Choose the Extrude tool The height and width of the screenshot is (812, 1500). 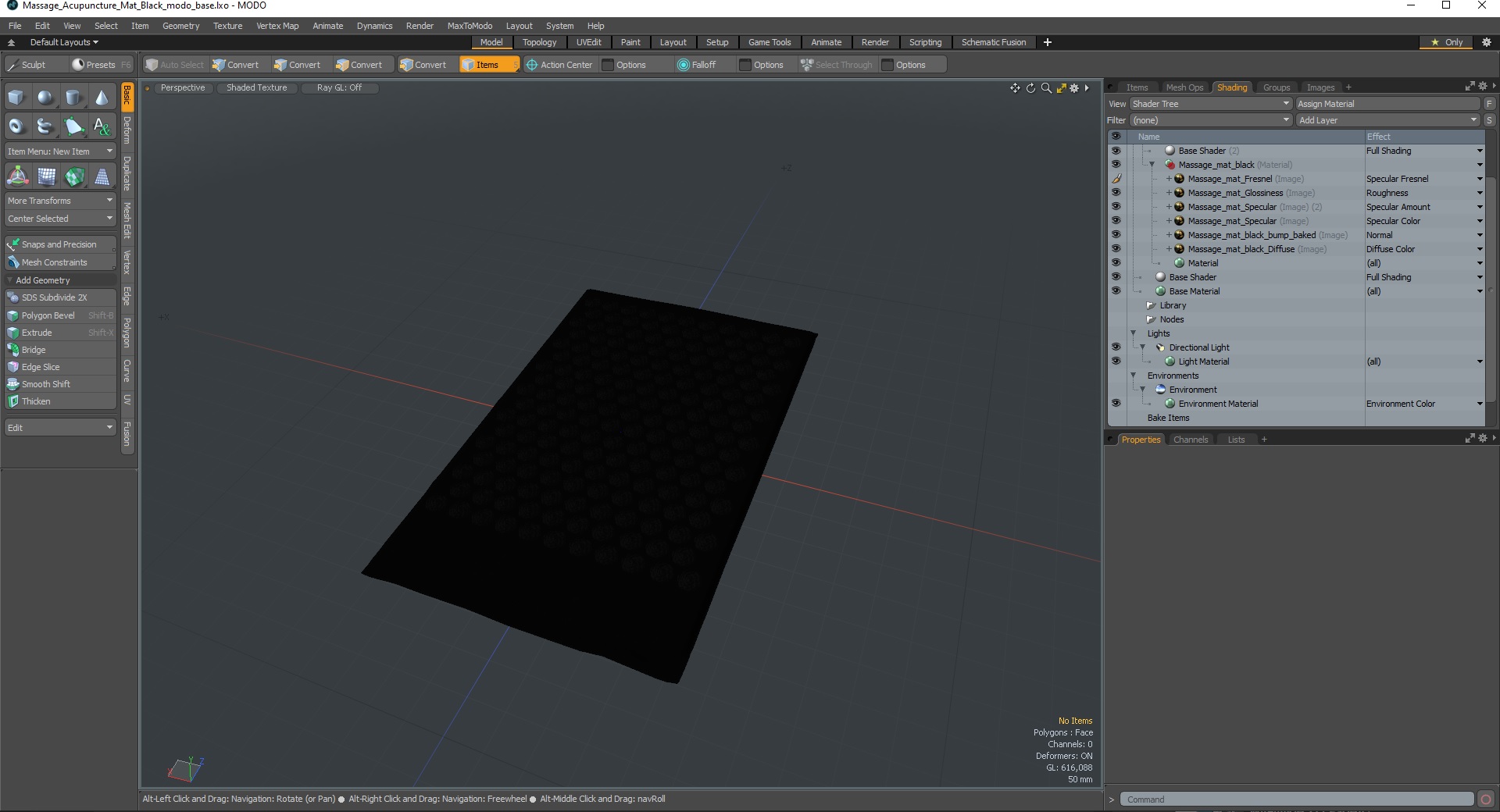point(60,333)
